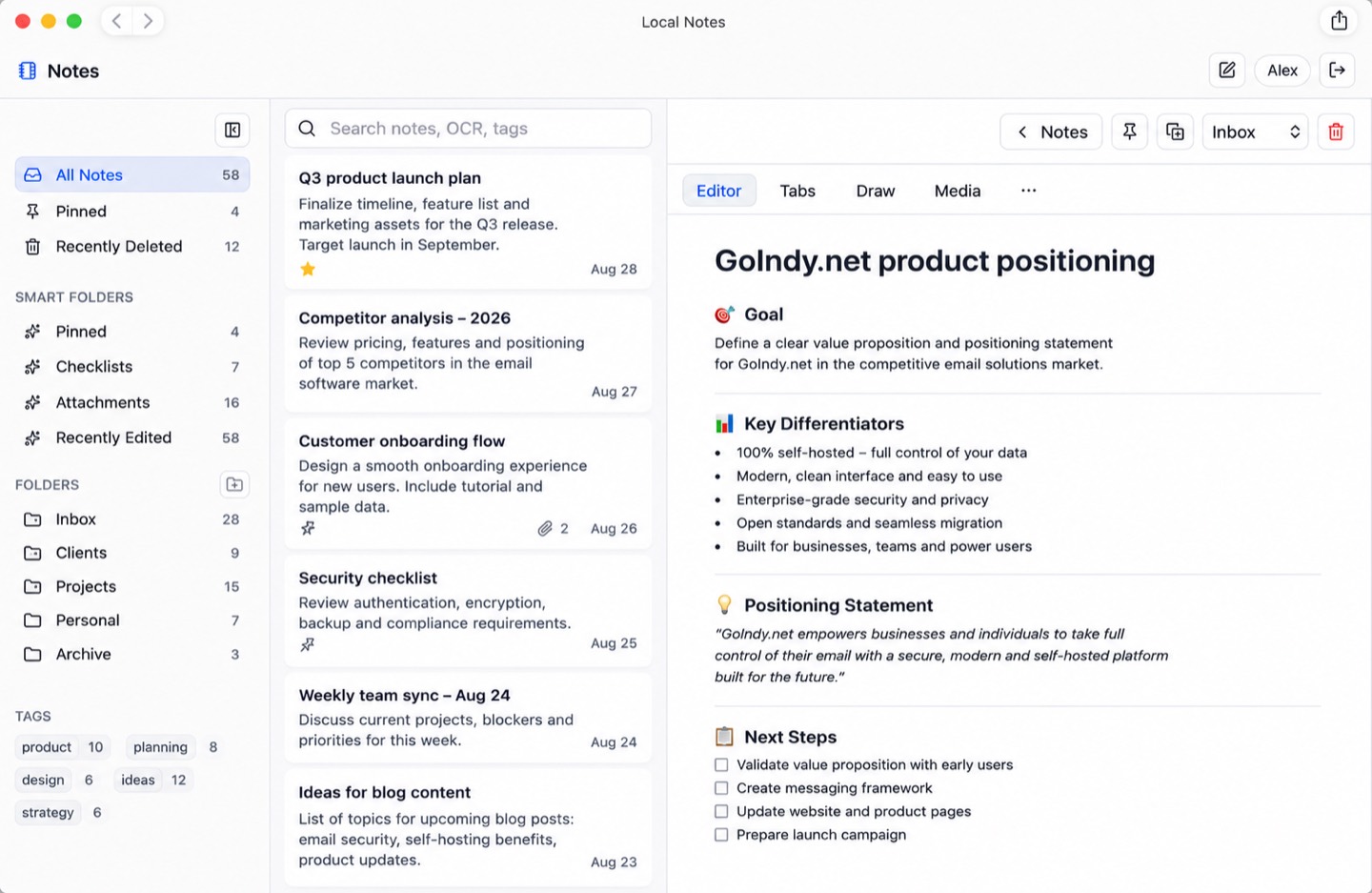1372x893 pixels.
Task: Click the search magnifier icon
Action: [307, 129]
